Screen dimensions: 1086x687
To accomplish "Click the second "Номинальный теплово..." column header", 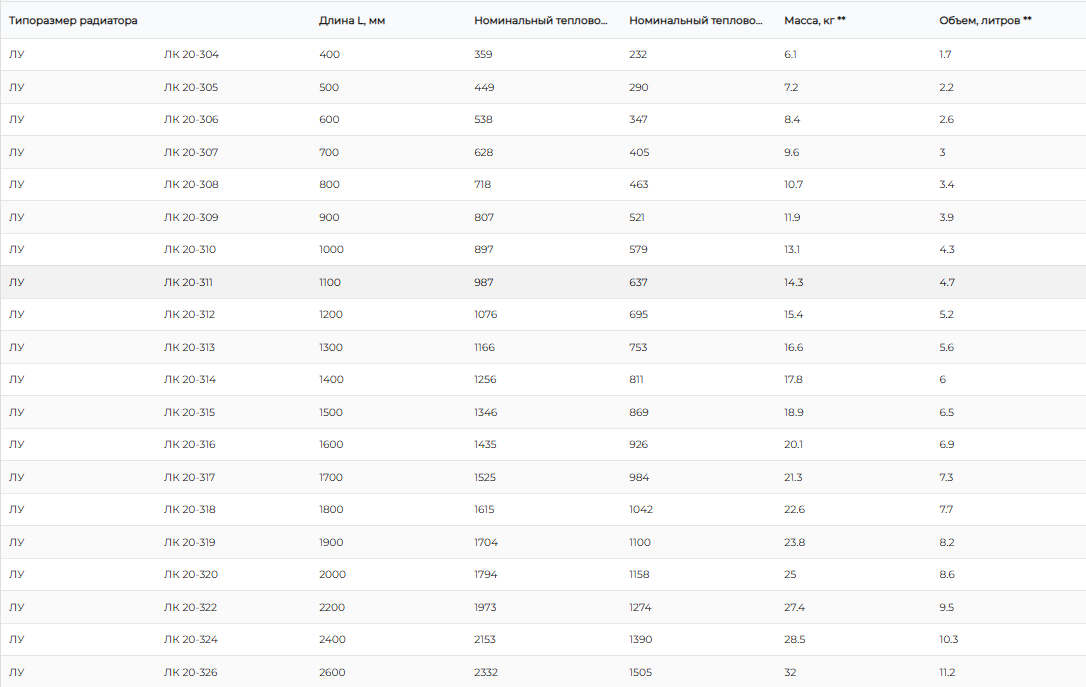I will click(x=696, y=20).
